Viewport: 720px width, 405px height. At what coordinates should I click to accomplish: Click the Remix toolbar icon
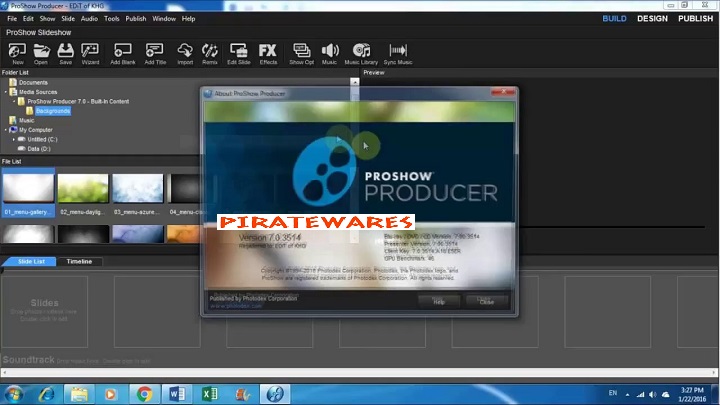[x=210, y=54]
